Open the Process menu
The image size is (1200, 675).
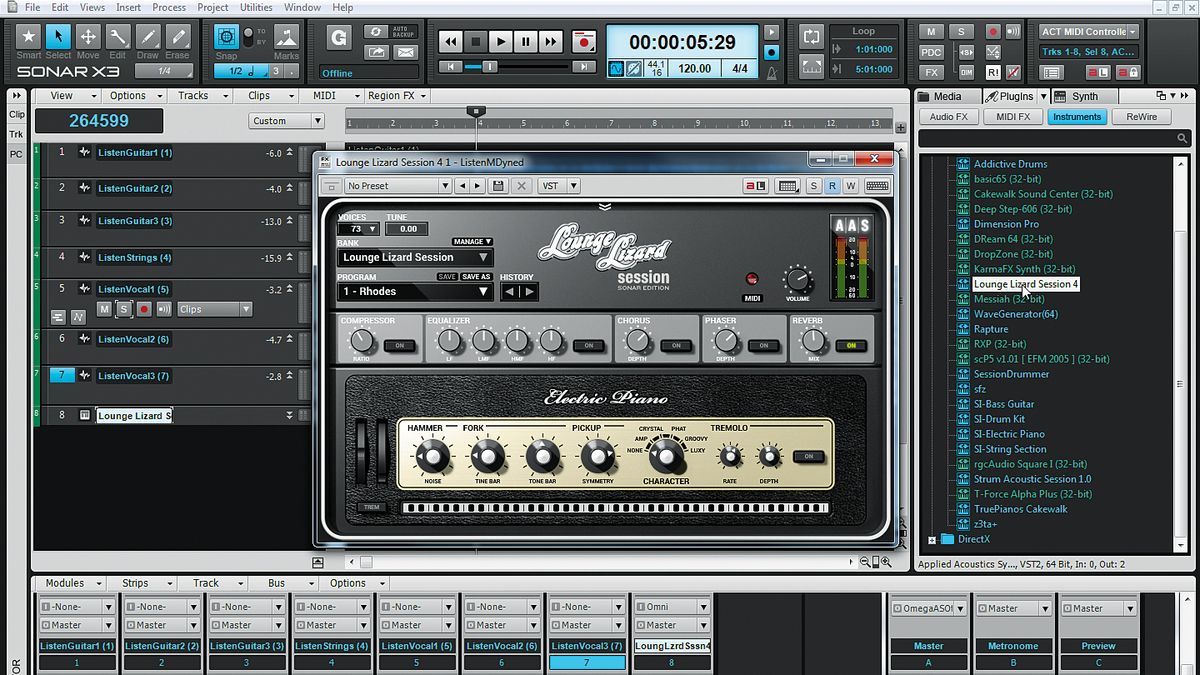pyautogui.click(x=168, y=7)
